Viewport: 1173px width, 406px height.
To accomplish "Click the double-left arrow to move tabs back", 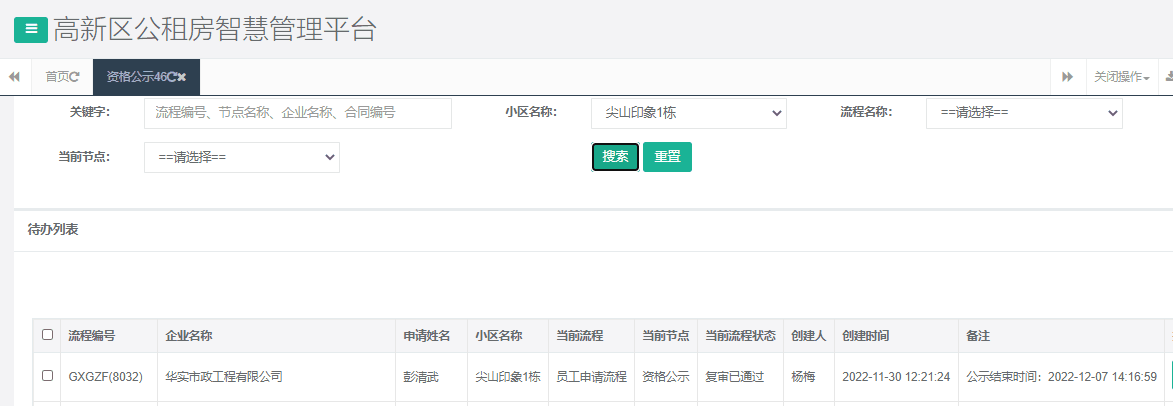I will [14, 77].
